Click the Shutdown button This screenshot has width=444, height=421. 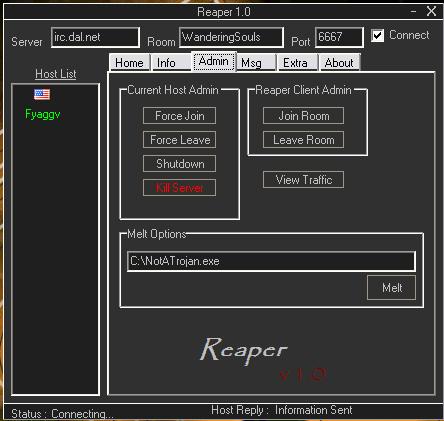179,164
